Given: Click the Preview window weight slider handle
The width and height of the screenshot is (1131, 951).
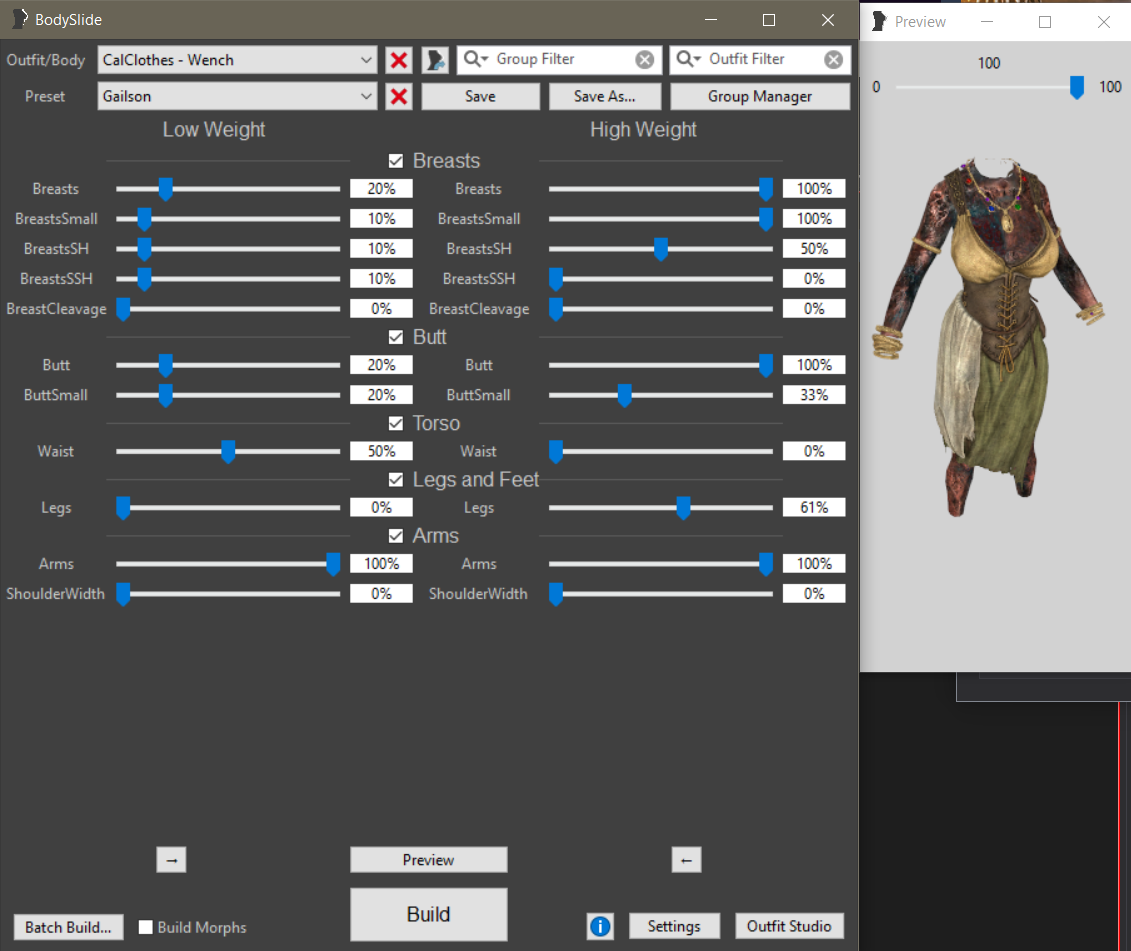Looking at the screenshot, I should pos(1076,87).
